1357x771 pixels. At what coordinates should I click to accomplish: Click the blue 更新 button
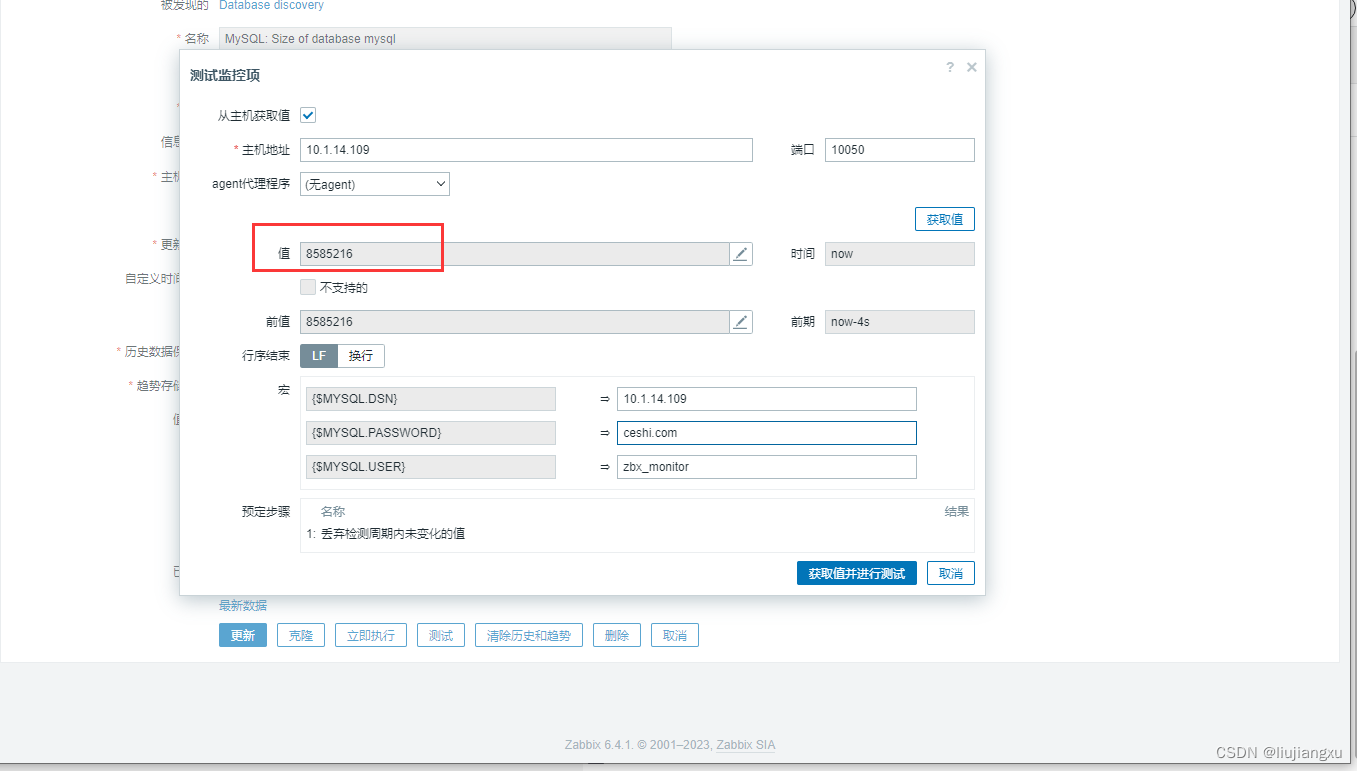click(x=242, y=634)
